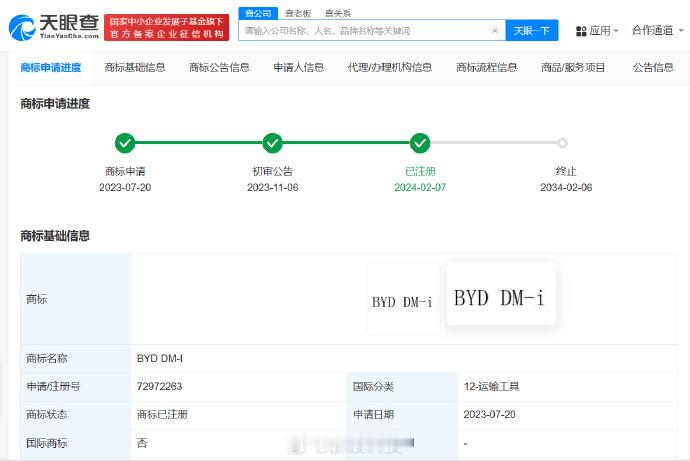Select trademark name text BYD DM-I
This screenshot has width=690, height=461.
pos(159,359)
